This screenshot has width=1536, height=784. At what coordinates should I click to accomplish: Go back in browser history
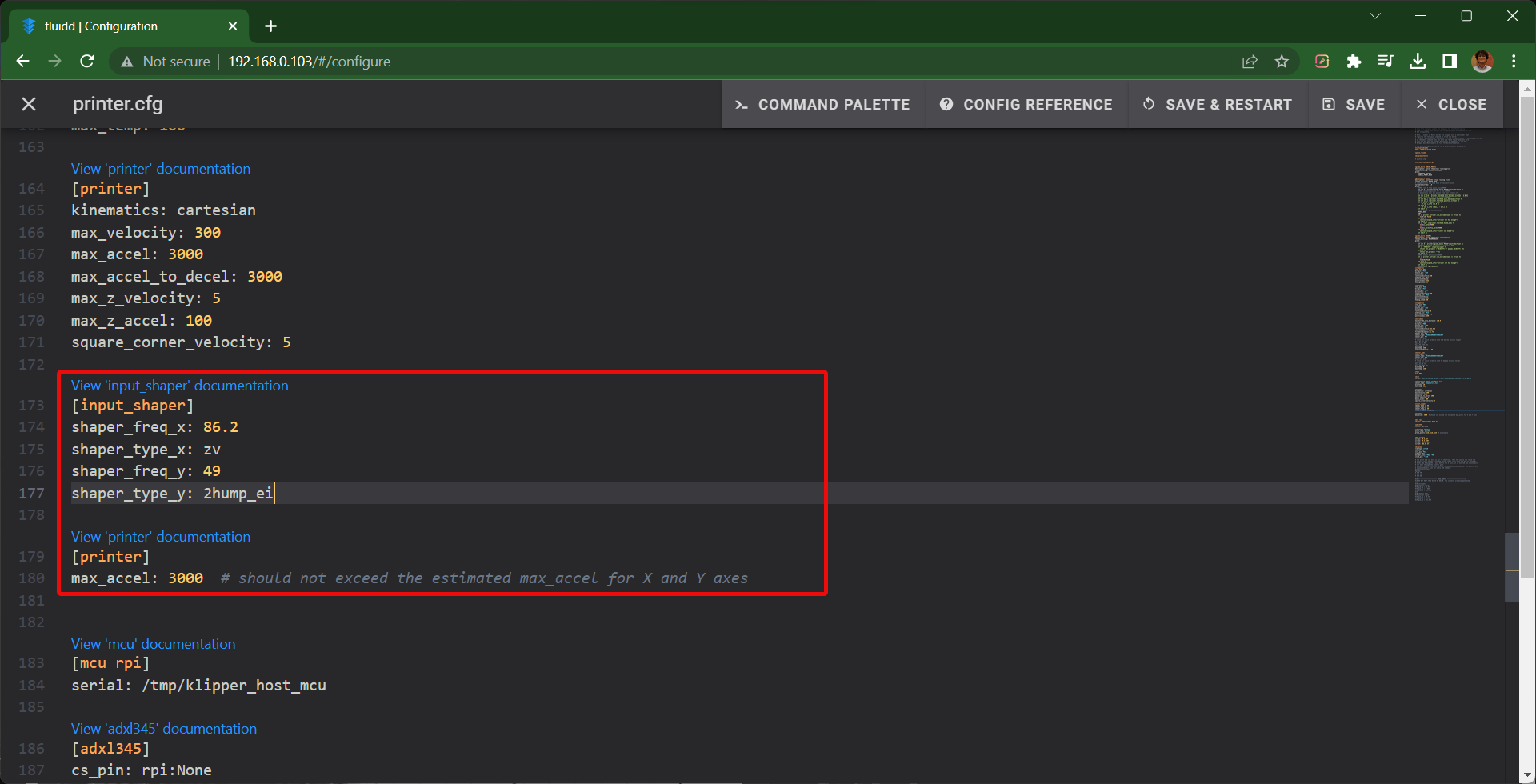pos(22,62)
